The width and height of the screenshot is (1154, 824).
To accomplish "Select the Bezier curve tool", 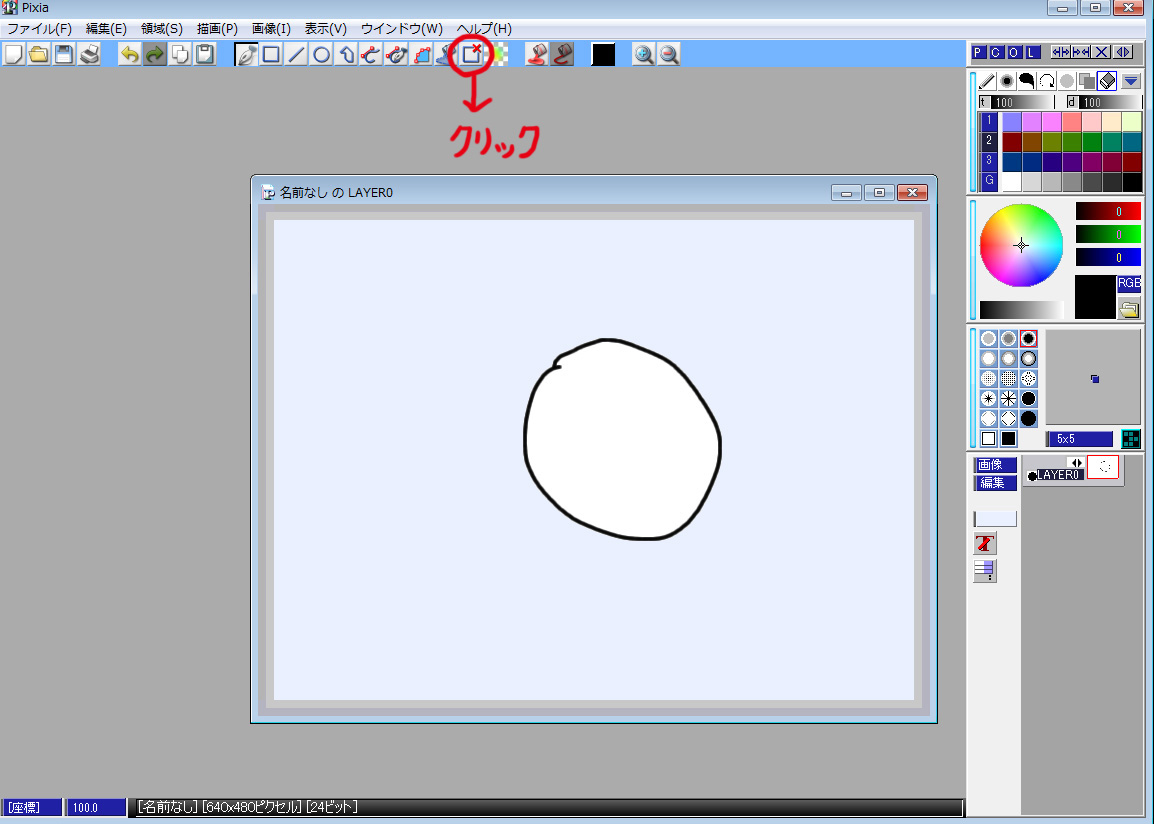I will (x=371, y=54).
